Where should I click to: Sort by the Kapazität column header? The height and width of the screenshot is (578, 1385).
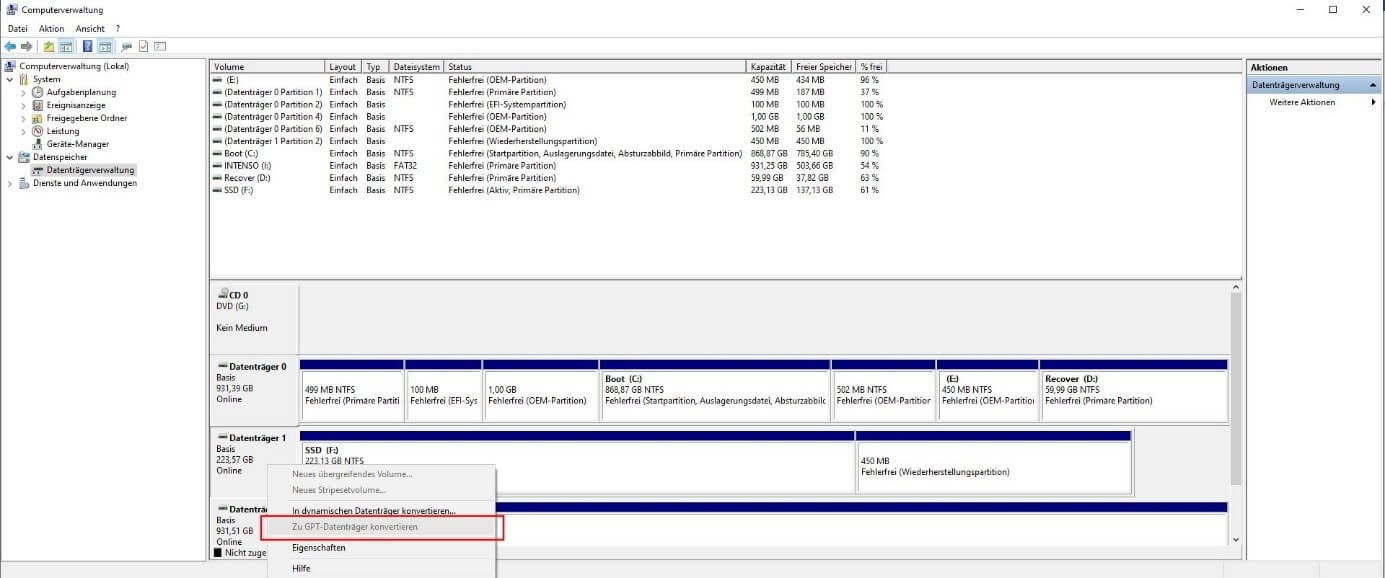770,67
